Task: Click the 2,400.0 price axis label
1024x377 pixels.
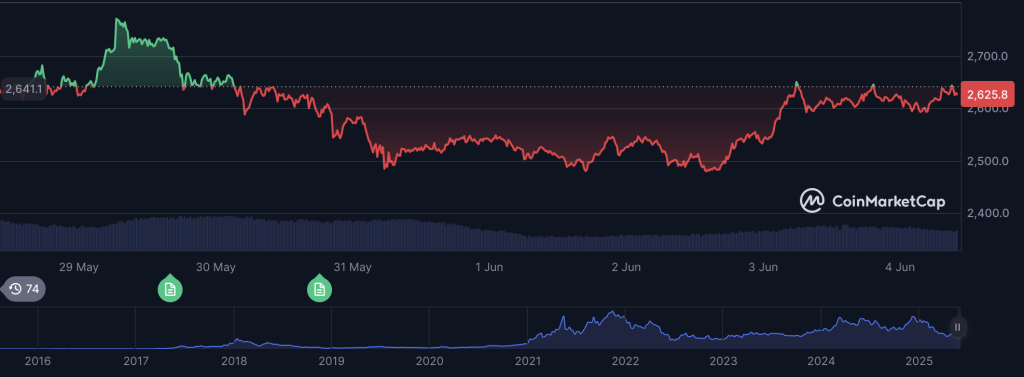Action: point(987,213)
